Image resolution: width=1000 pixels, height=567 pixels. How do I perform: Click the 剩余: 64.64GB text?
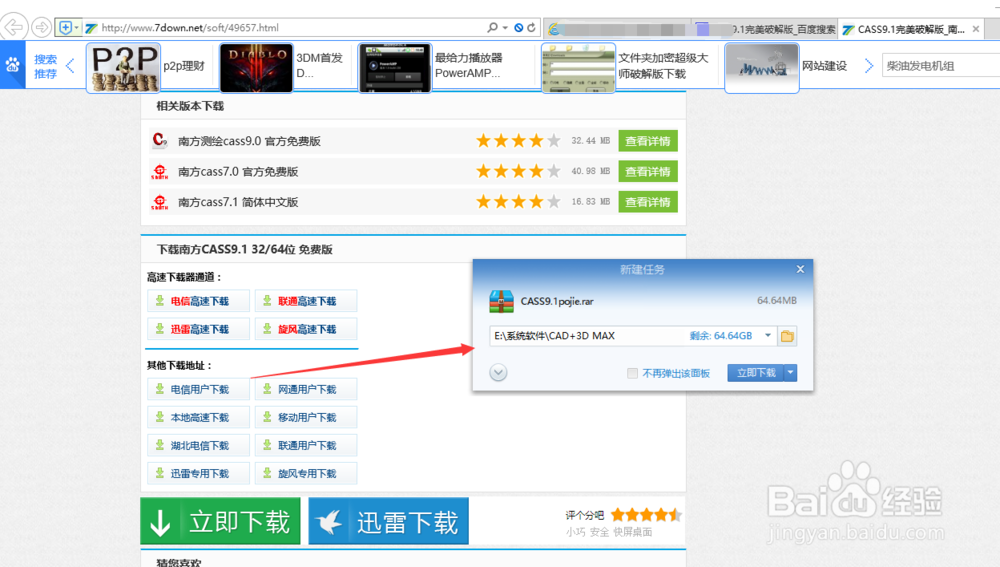tap(721, 336)
